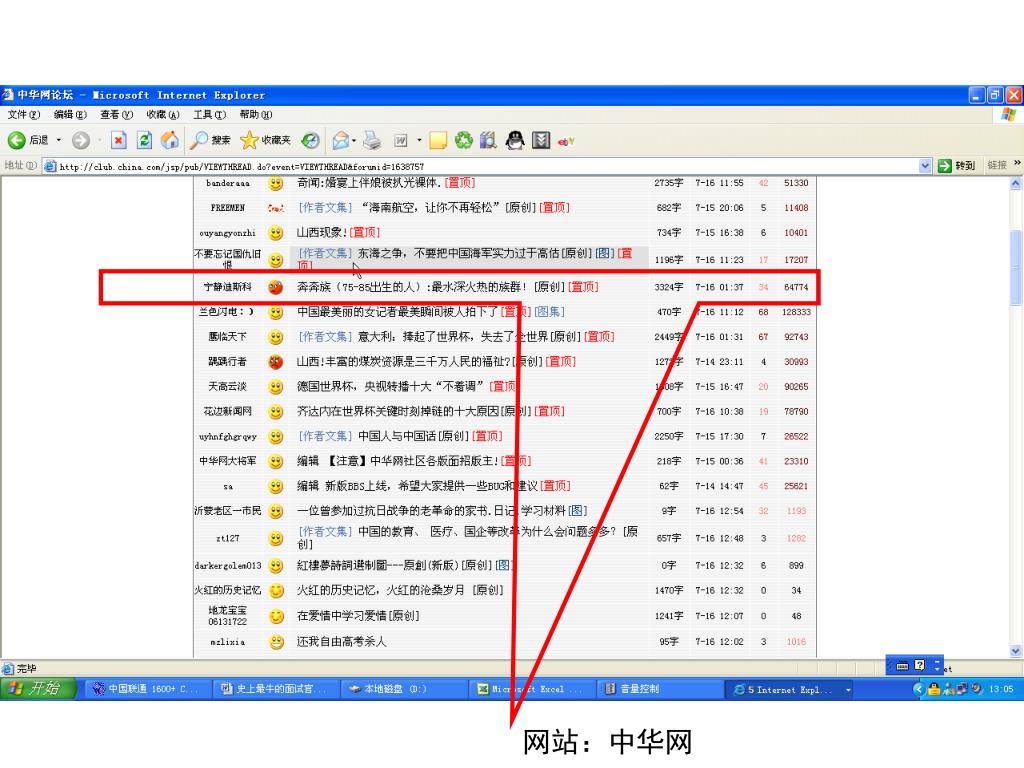Click author name ouyangyonzhi

(x=227, y=233)
